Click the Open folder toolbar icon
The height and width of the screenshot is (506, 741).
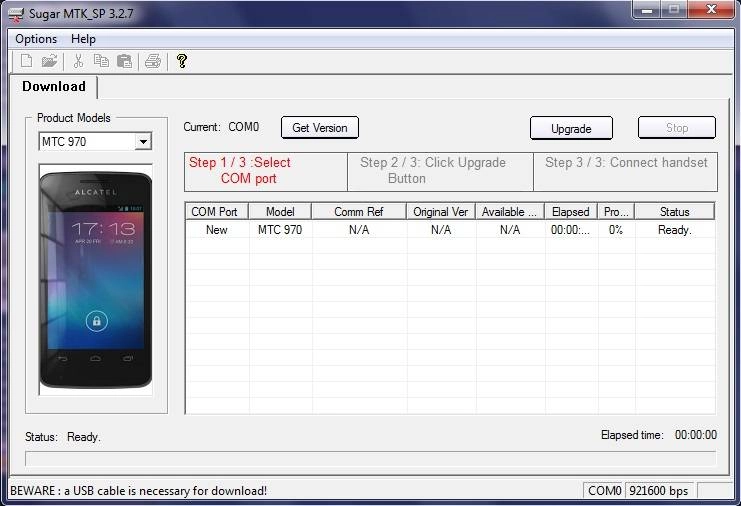49,61
